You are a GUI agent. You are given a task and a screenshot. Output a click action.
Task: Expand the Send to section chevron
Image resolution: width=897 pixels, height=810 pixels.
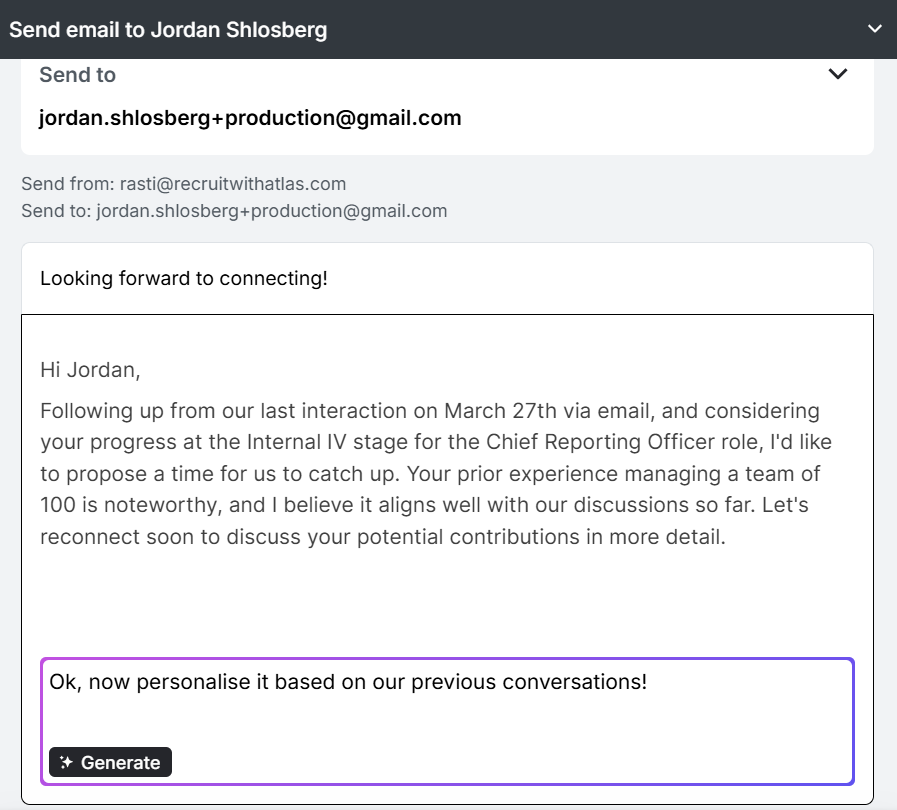click(x=838, y=74)
